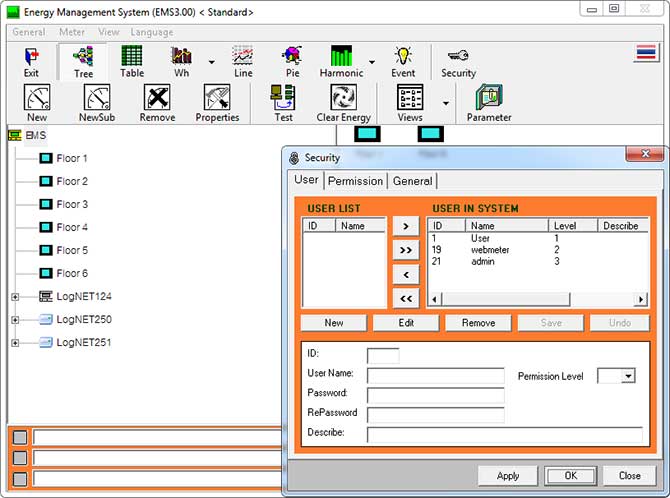
Task: Open the Event light bulb icon
Action: click(x=403, y=56)
